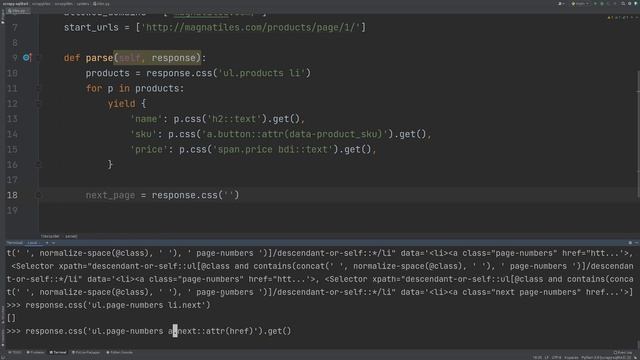Open the Project tool window from left sidebar
Screen dimensions: 640x360
2,17
